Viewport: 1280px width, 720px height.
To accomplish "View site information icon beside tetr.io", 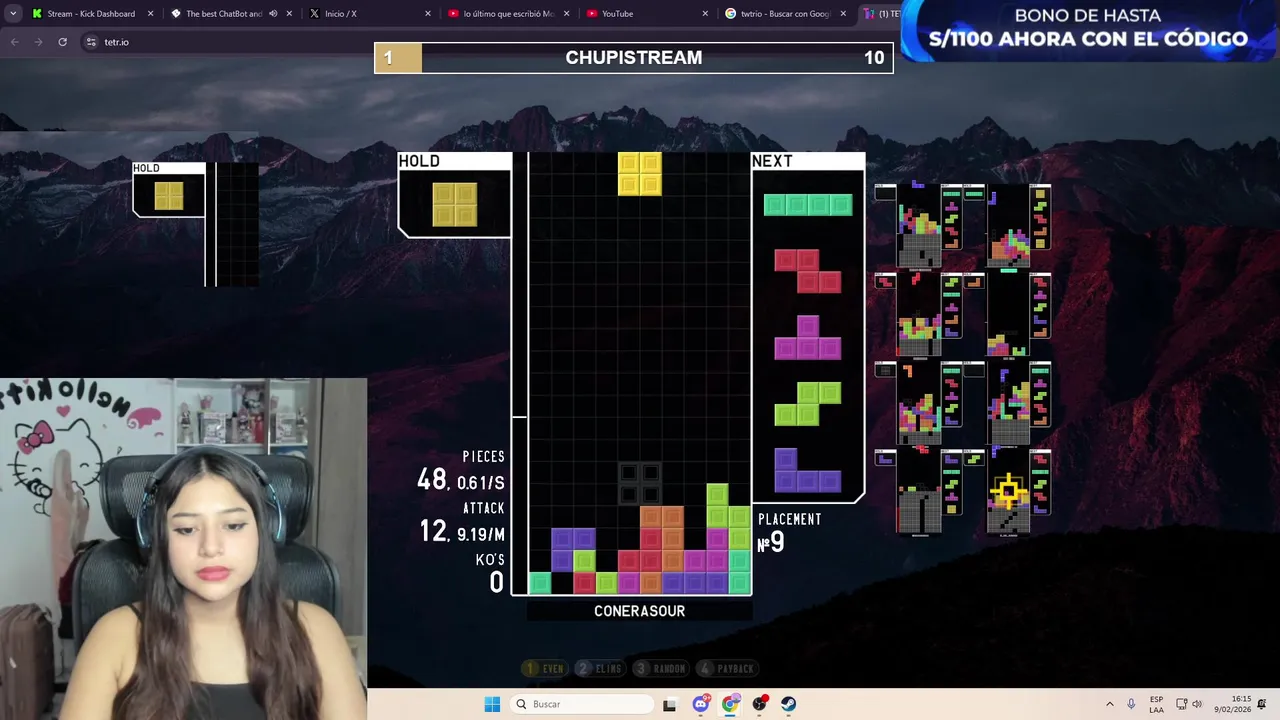I will point(91,42).
